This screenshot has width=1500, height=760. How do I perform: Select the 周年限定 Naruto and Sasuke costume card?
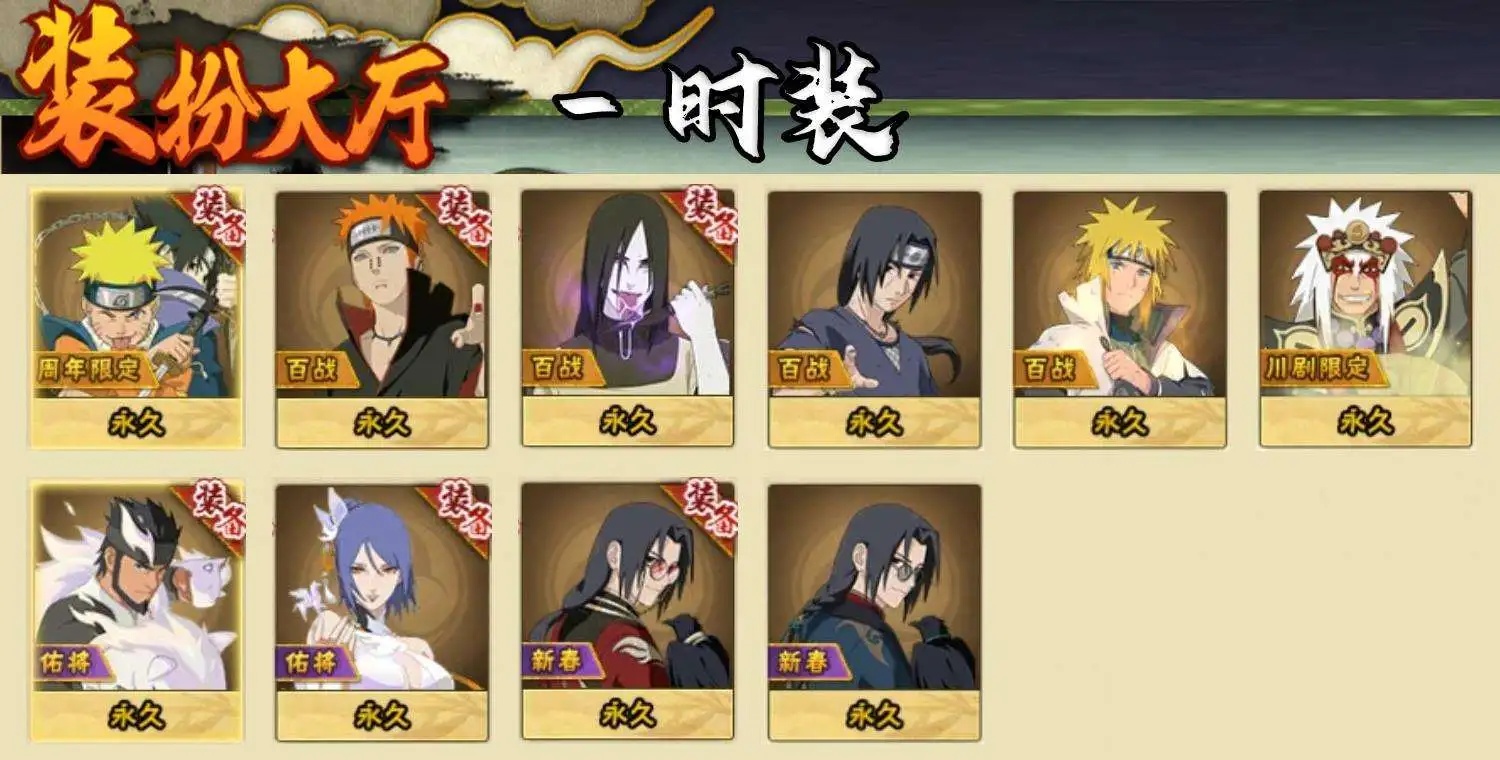click(x=137, y=318)
